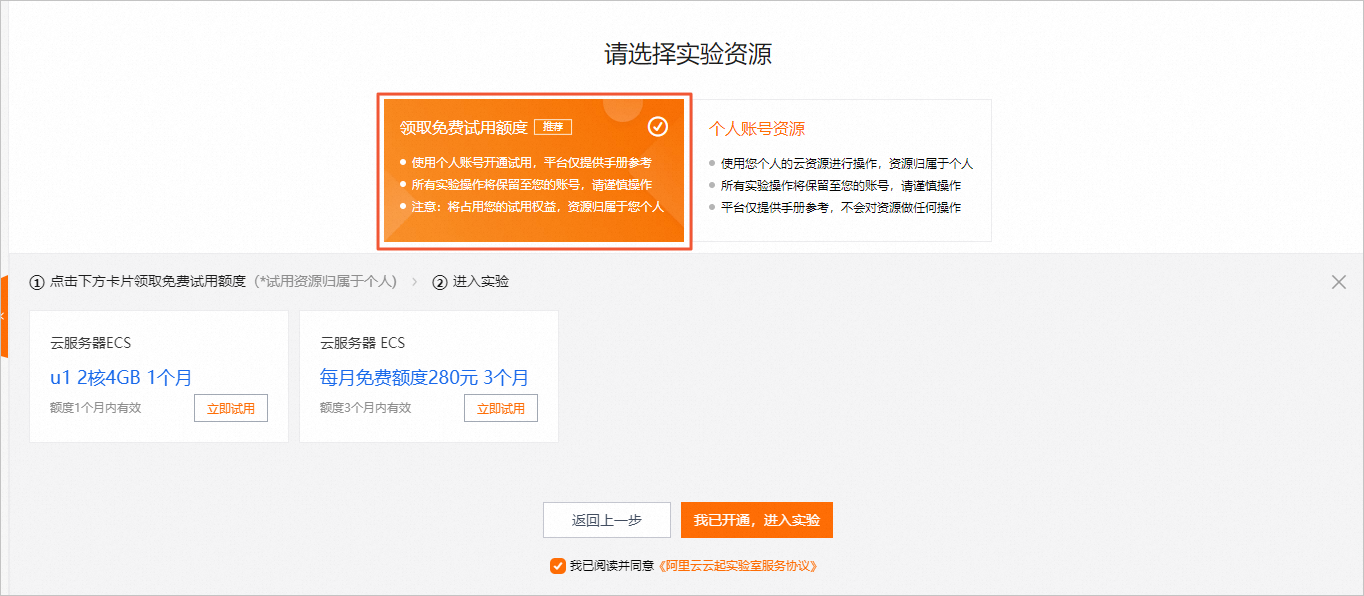1364x596 pixels.
Task: Open the u1 2核4GB 1个月 offer
Action: click(x=121, y=378)
